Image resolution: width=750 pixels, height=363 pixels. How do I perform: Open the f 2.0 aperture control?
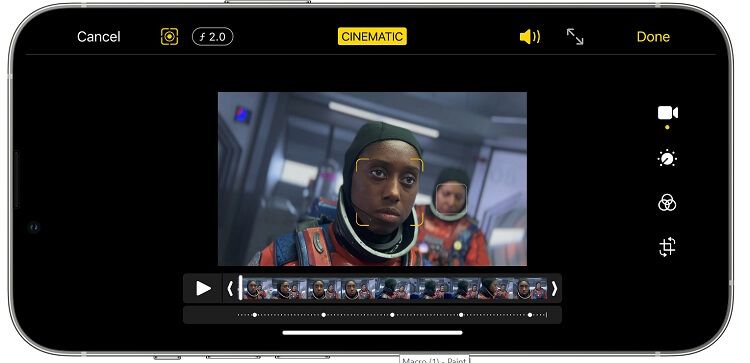click(x=212, y=37)
